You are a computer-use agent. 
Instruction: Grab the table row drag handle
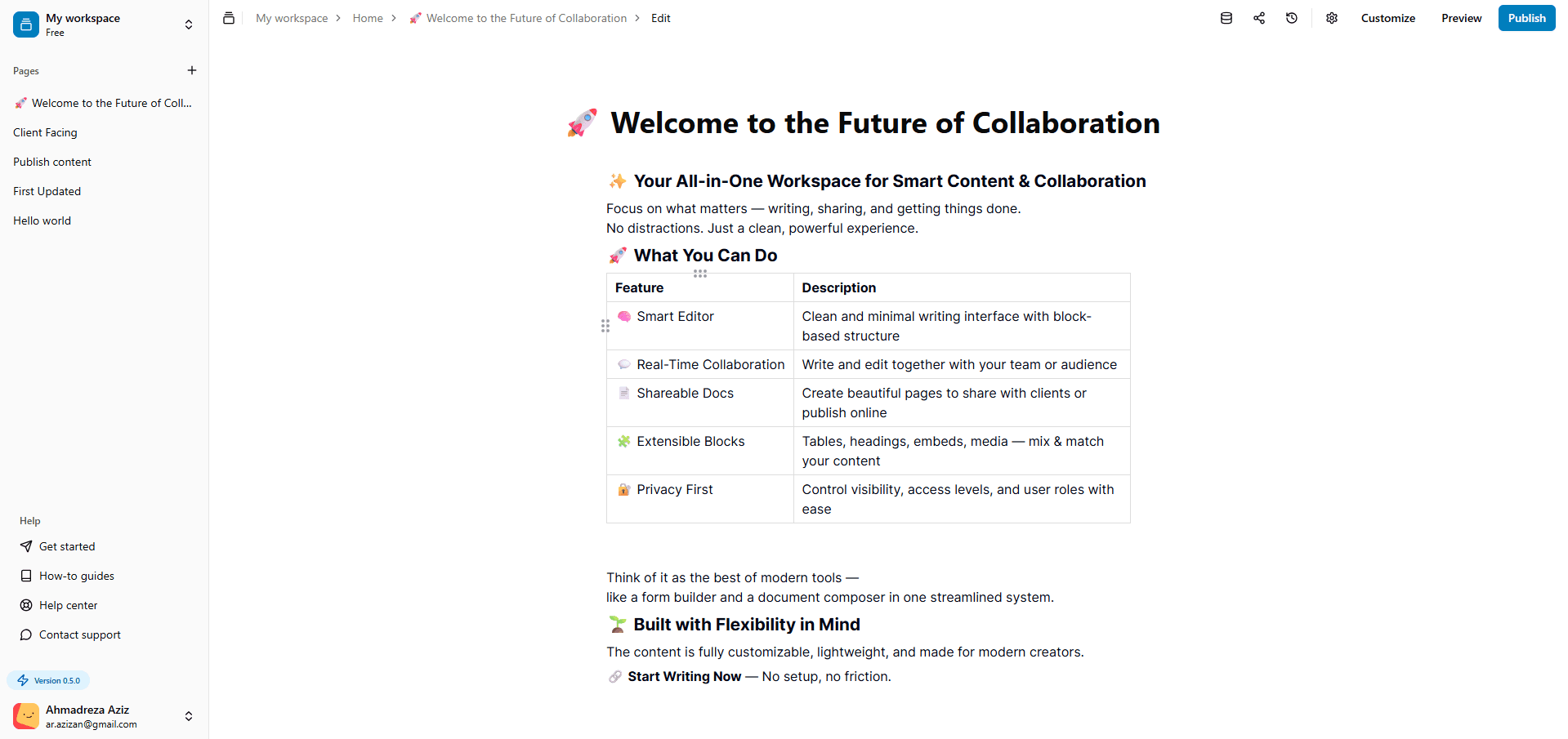(605, 326)
